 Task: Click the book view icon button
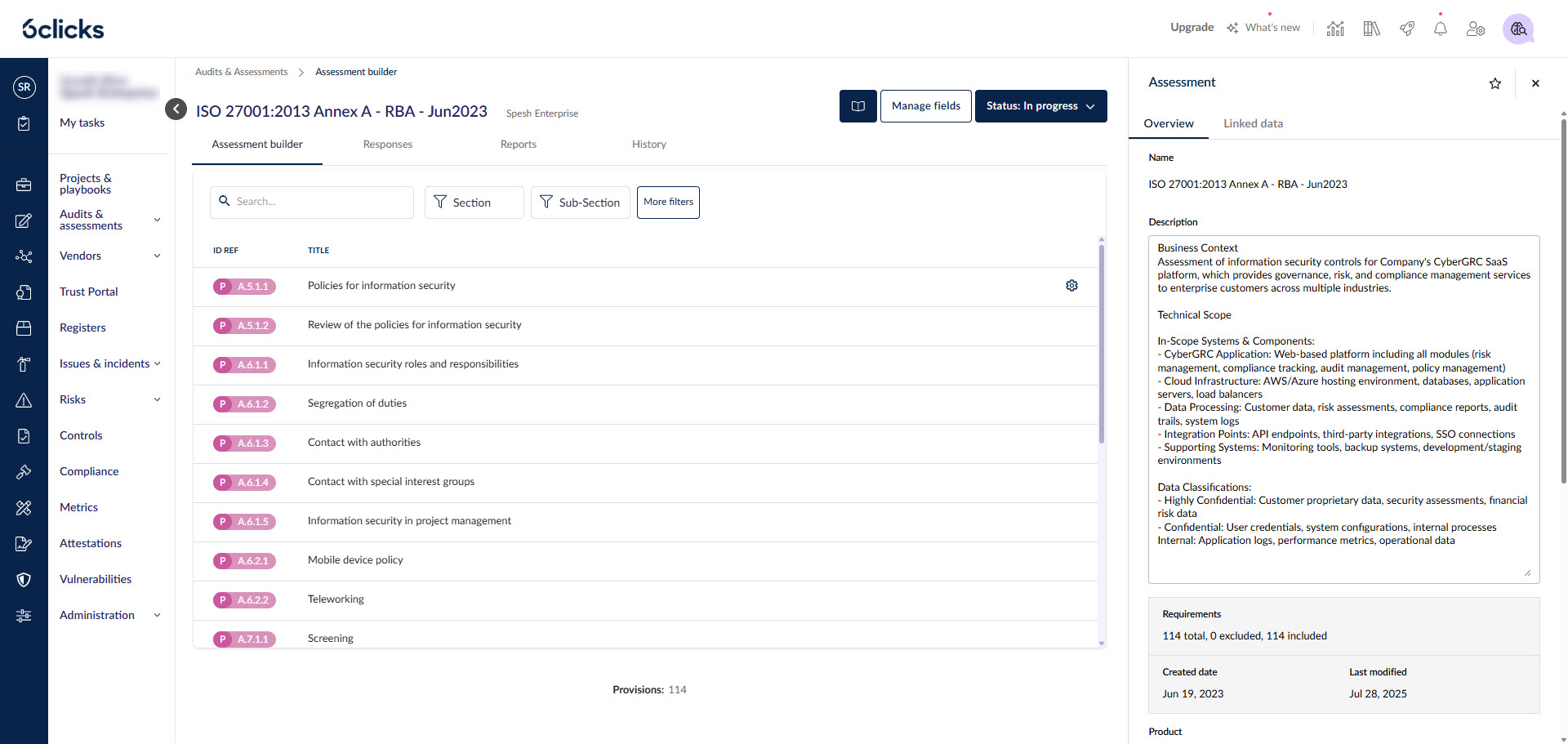tap(857, 106)
